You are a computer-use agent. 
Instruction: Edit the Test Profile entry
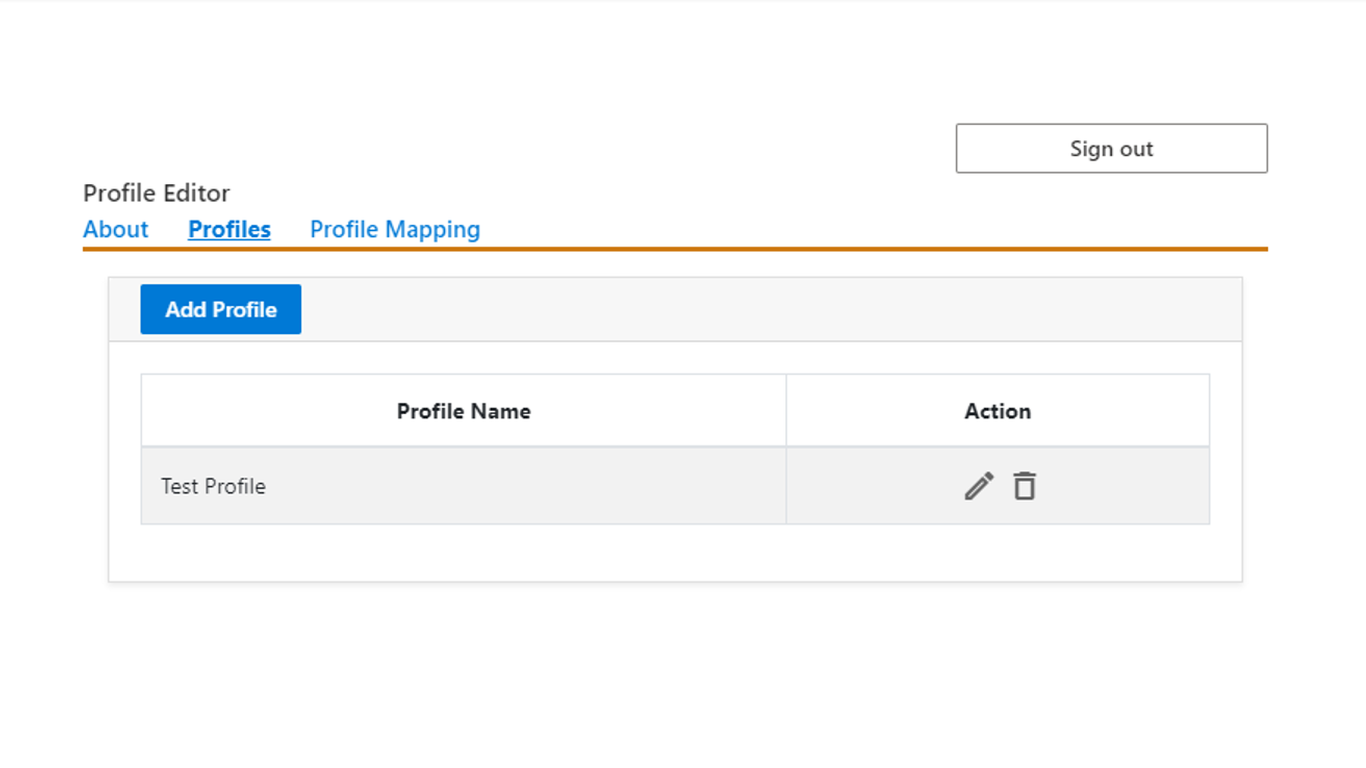point(979,486)
